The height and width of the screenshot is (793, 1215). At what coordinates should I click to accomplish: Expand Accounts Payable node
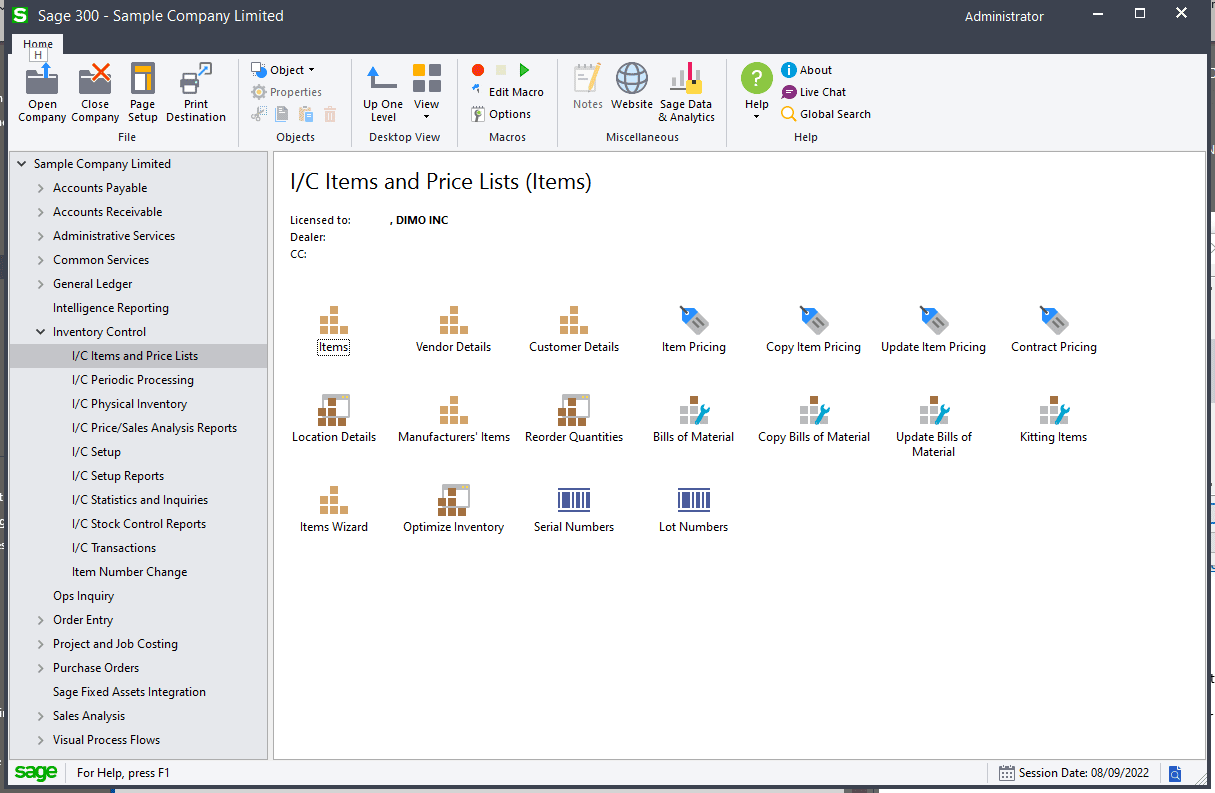coord(41,188)
